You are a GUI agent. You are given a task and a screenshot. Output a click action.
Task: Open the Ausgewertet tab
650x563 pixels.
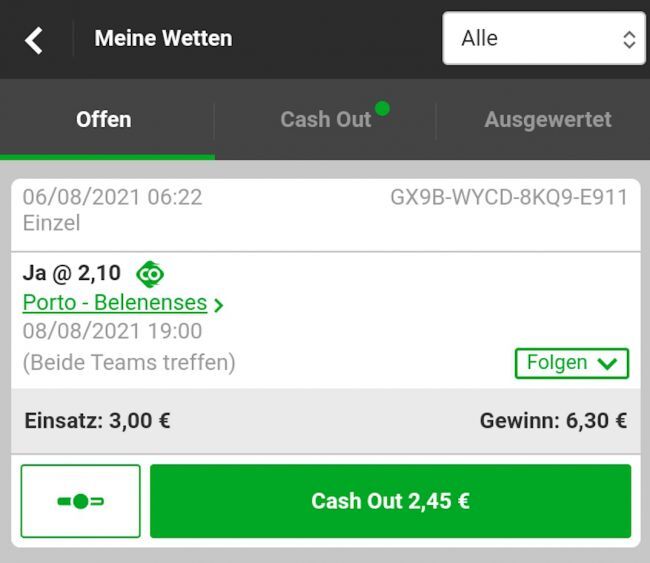tap(548, 119)
